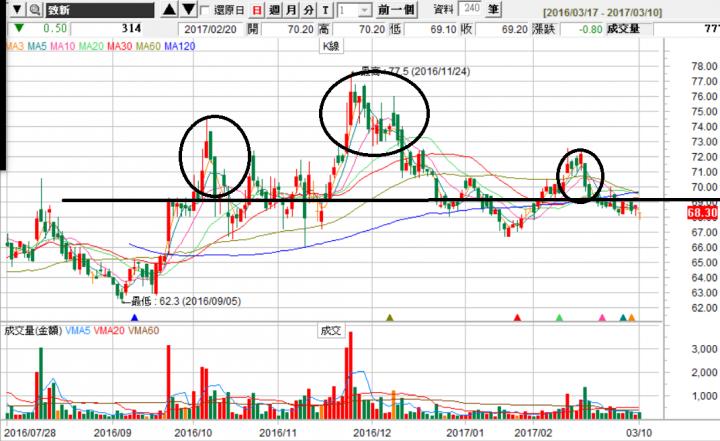Click the 致新 stock name field
Viewport: 720px width, 441px height.
pyautogui.click(x=100, y=10)
